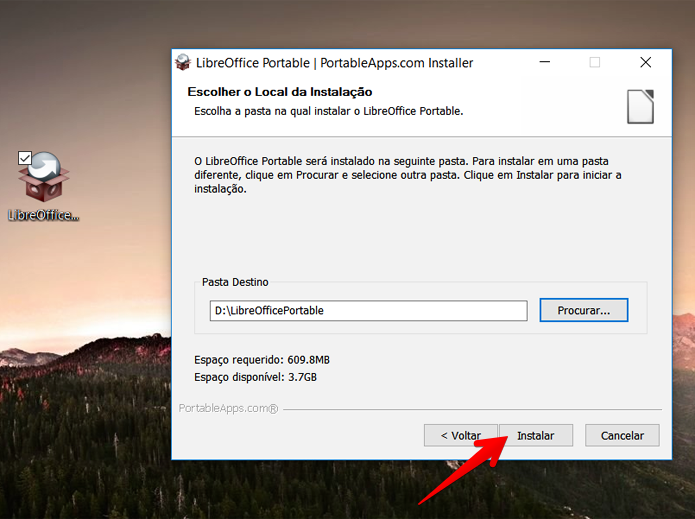Click the Instalar button
This screenshot has width=695, height=519.
click(x=535, y=435)
